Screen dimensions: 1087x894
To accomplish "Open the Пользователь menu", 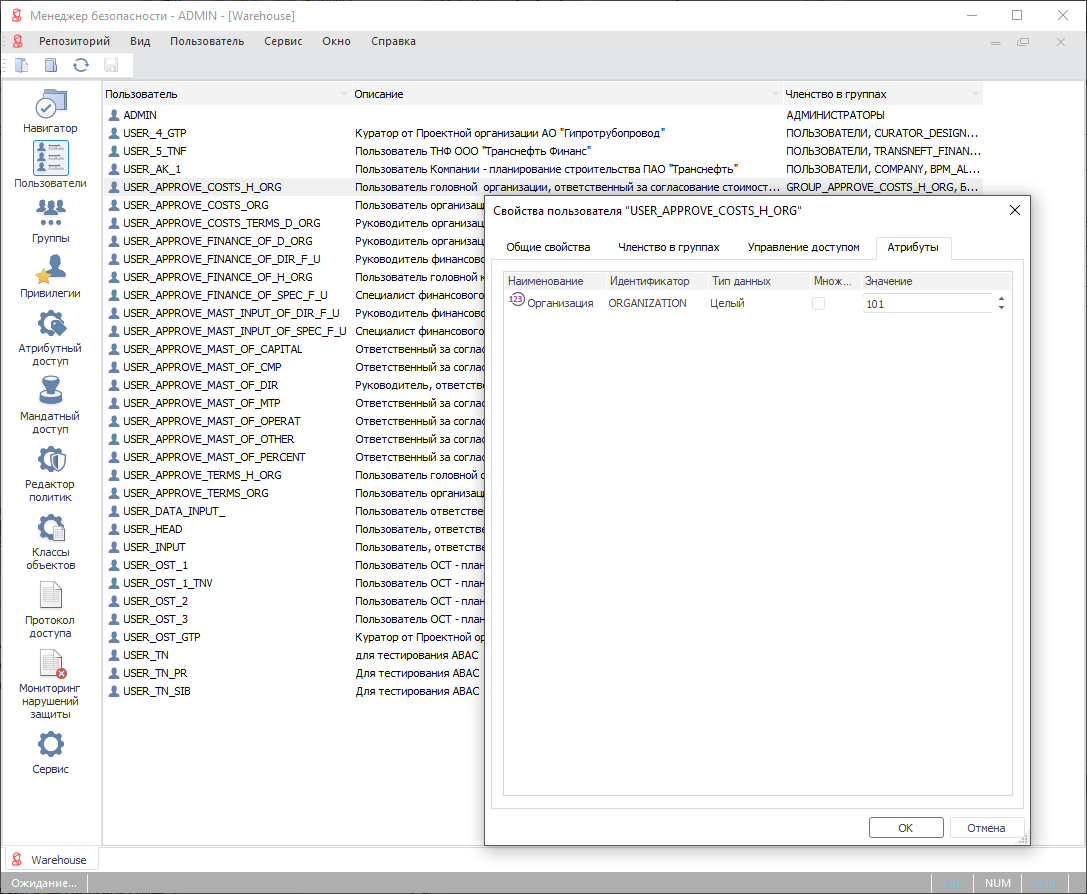I will pos(207,41).
